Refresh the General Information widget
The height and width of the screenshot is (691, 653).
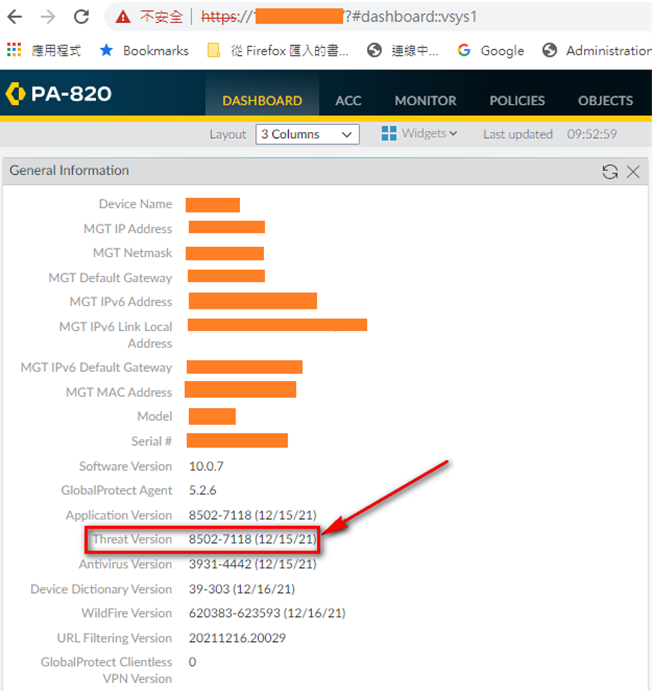tap(610, 171)
